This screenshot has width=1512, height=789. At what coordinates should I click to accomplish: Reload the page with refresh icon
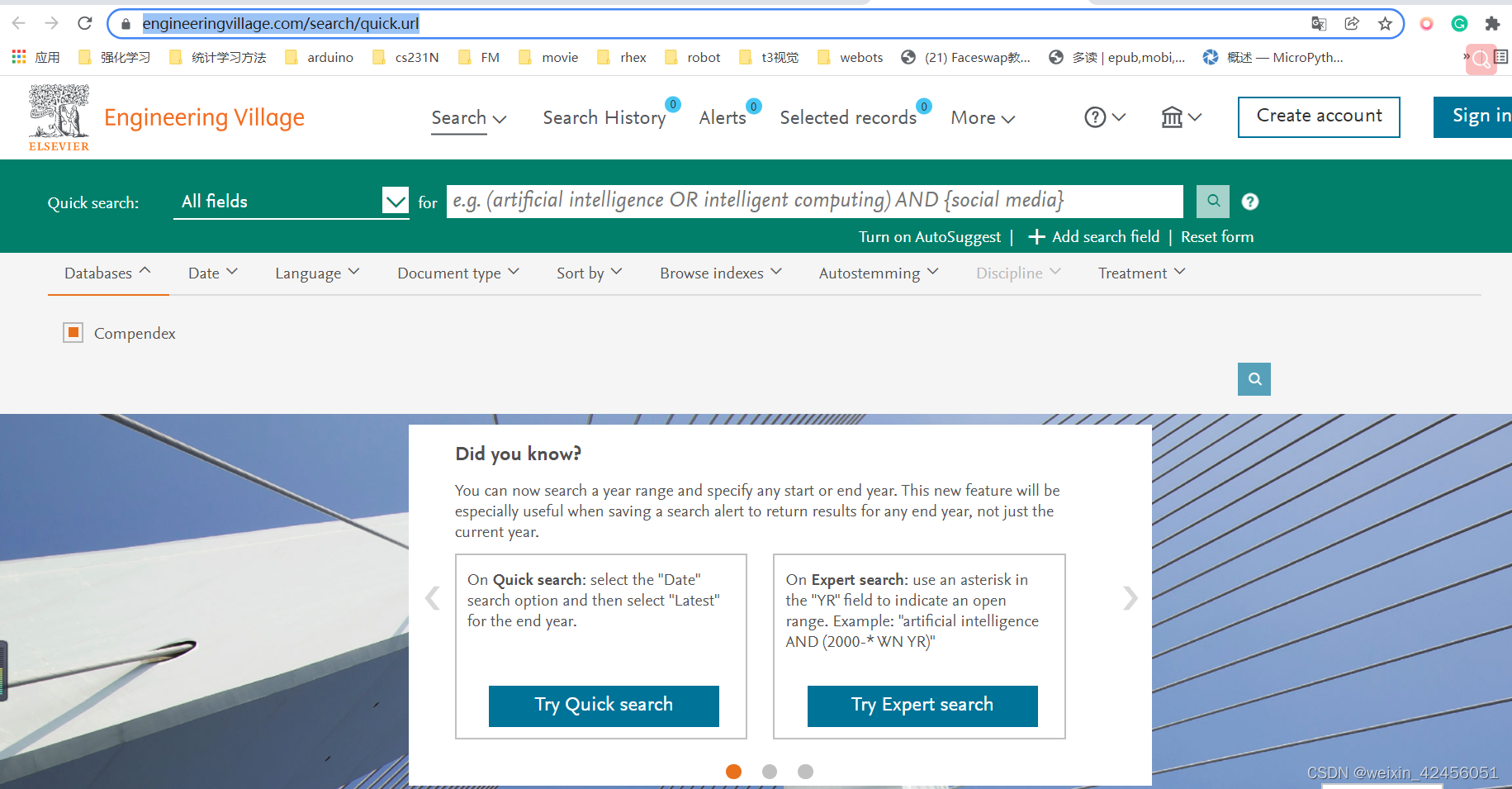pyautogui.click(x=84, y=23)
